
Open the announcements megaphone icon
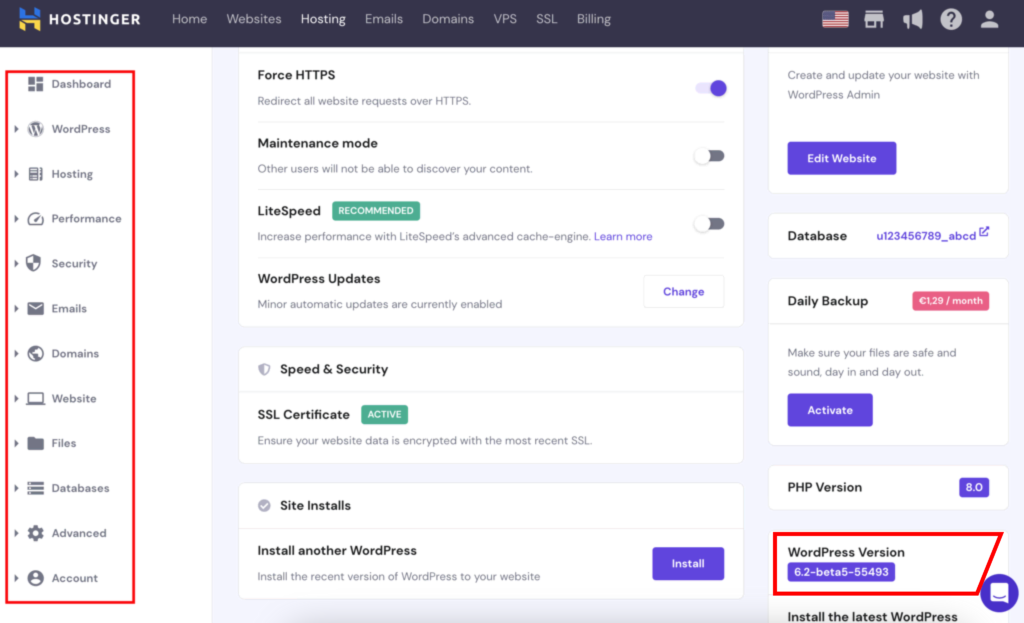coord(912,20)
